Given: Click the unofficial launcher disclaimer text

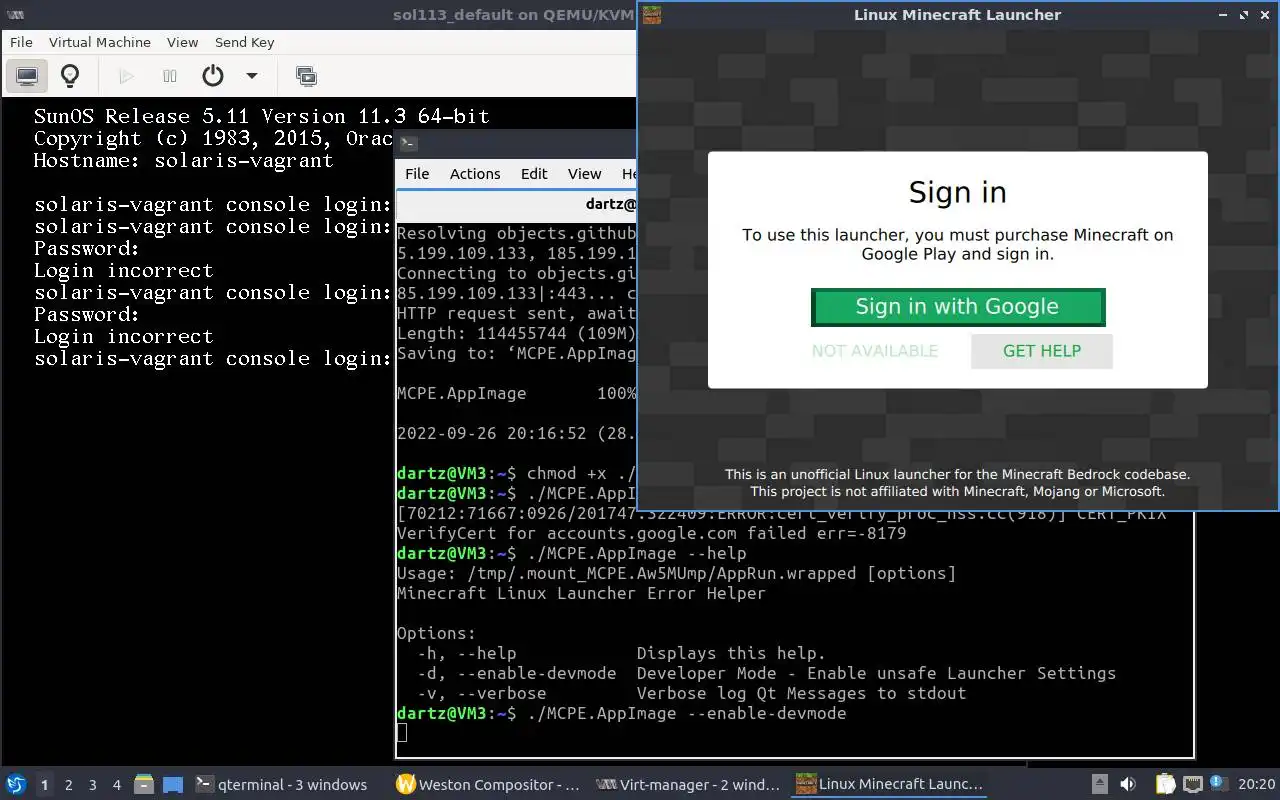Looking at the screenshot, I should [x=957, y=483].
